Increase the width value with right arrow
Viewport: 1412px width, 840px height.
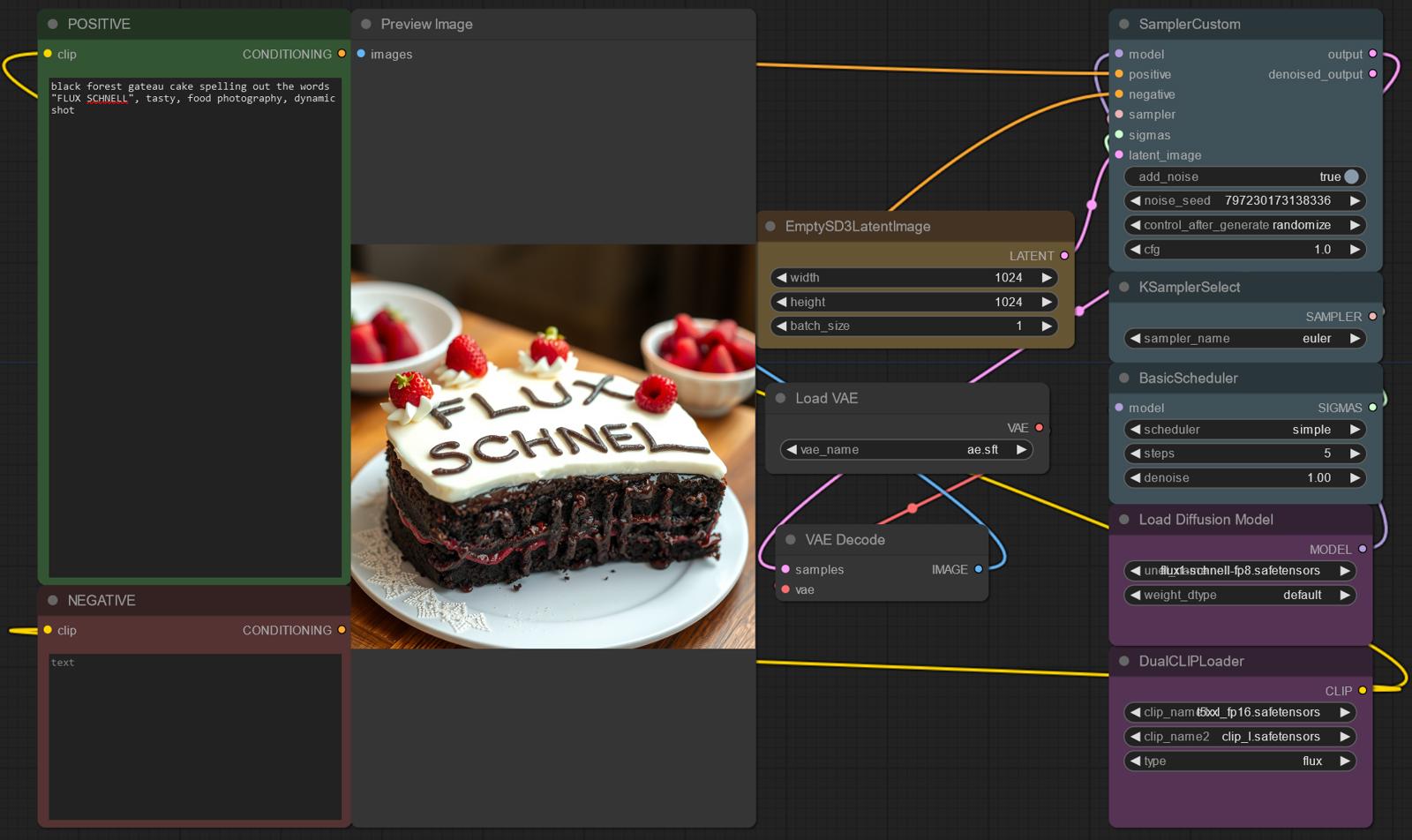coord(1047,278)
